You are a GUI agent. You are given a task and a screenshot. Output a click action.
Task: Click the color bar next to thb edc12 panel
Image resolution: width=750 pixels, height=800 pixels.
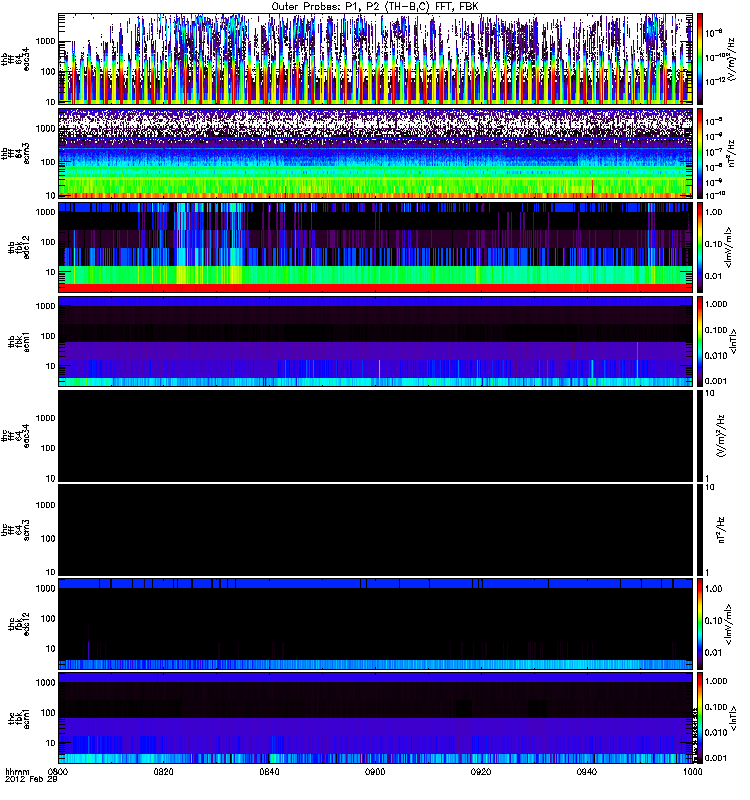(700, 246)
